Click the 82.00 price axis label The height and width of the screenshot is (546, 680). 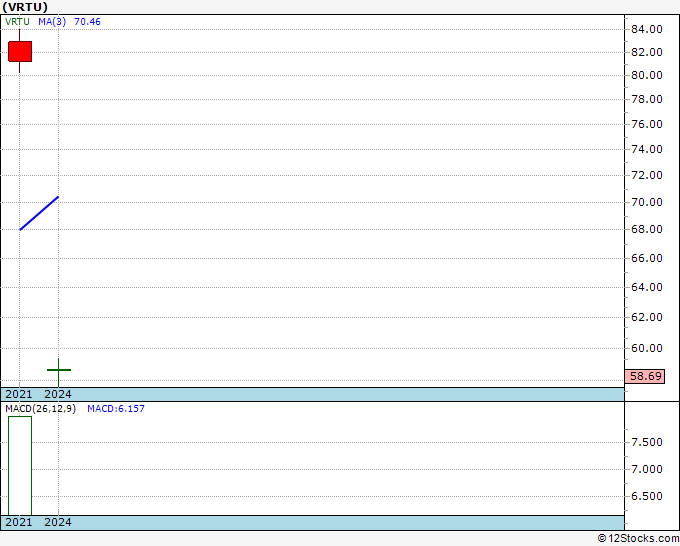point(647,52)
